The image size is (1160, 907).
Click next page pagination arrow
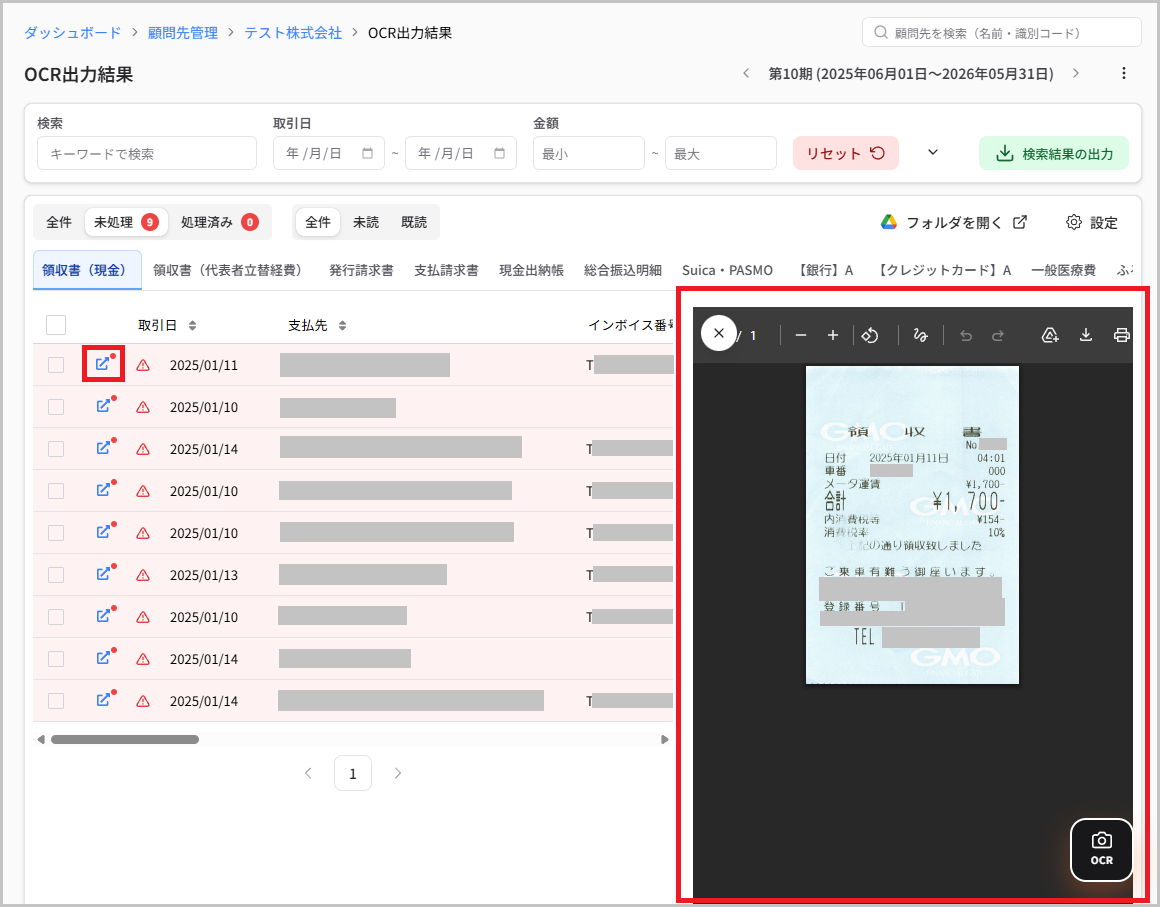397,773
